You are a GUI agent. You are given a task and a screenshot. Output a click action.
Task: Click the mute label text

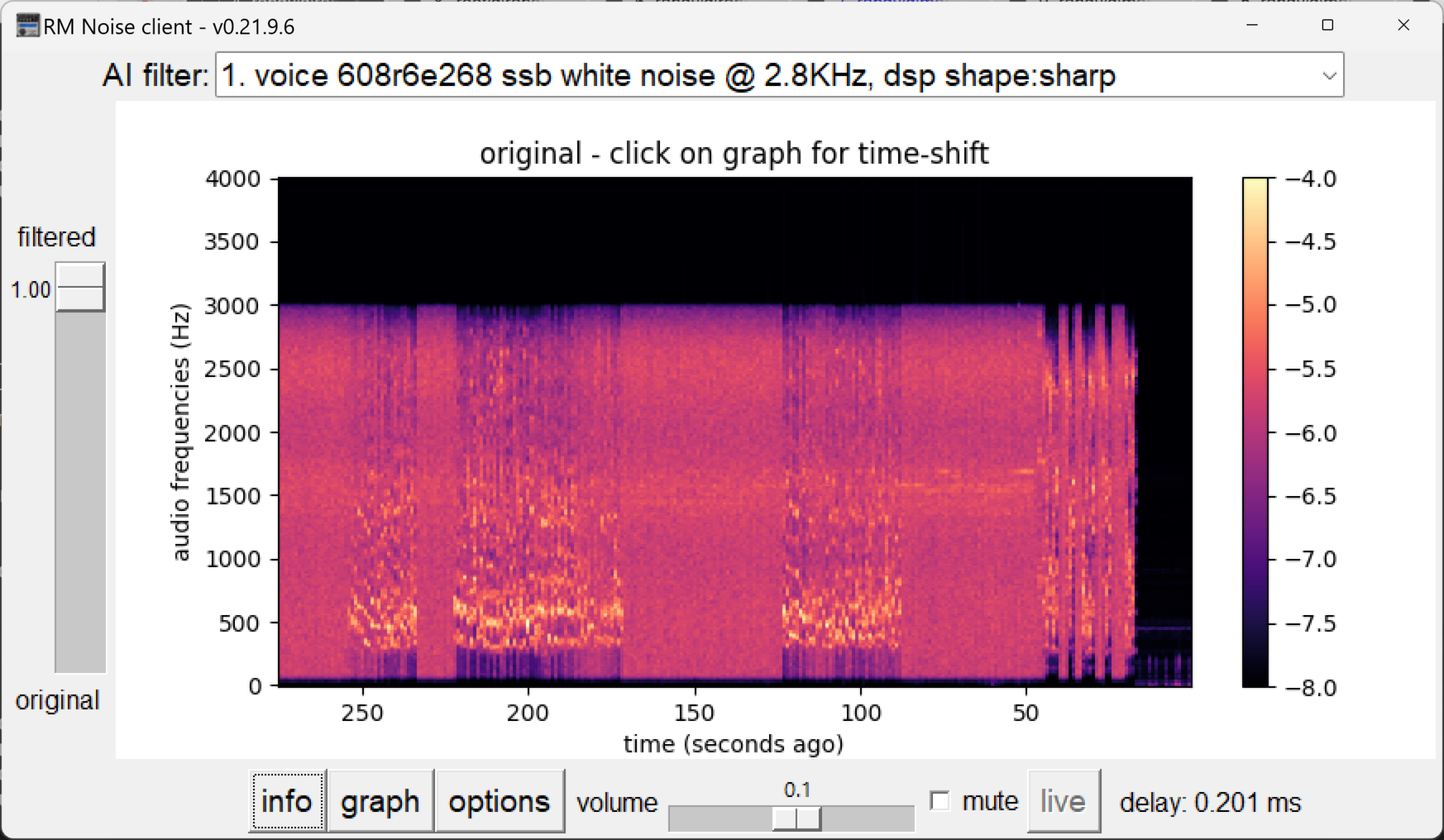(x=990, y=801)
